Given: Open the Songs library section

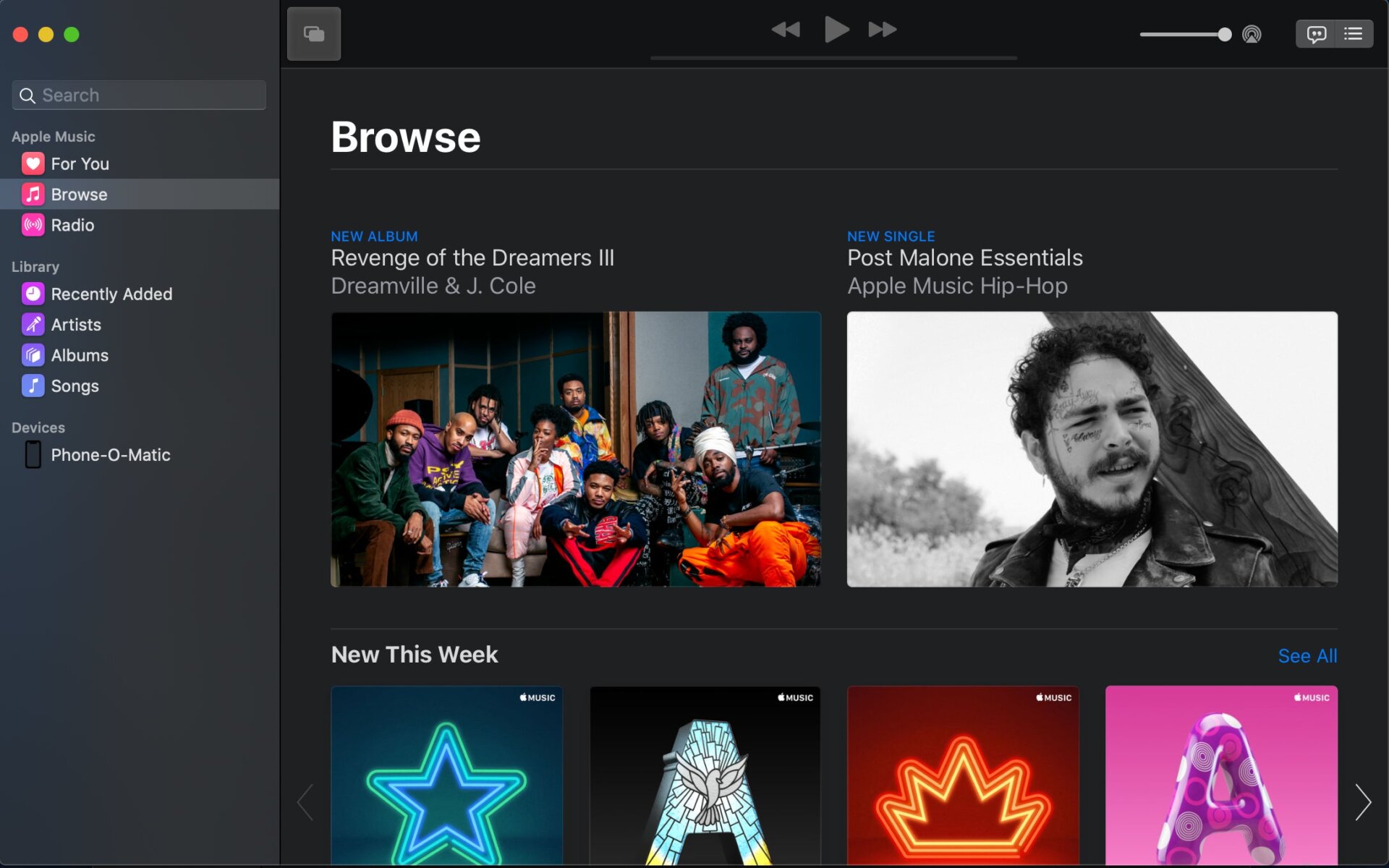Looking at the screenshot, I should pyautogui.click(x=75, y=386).
